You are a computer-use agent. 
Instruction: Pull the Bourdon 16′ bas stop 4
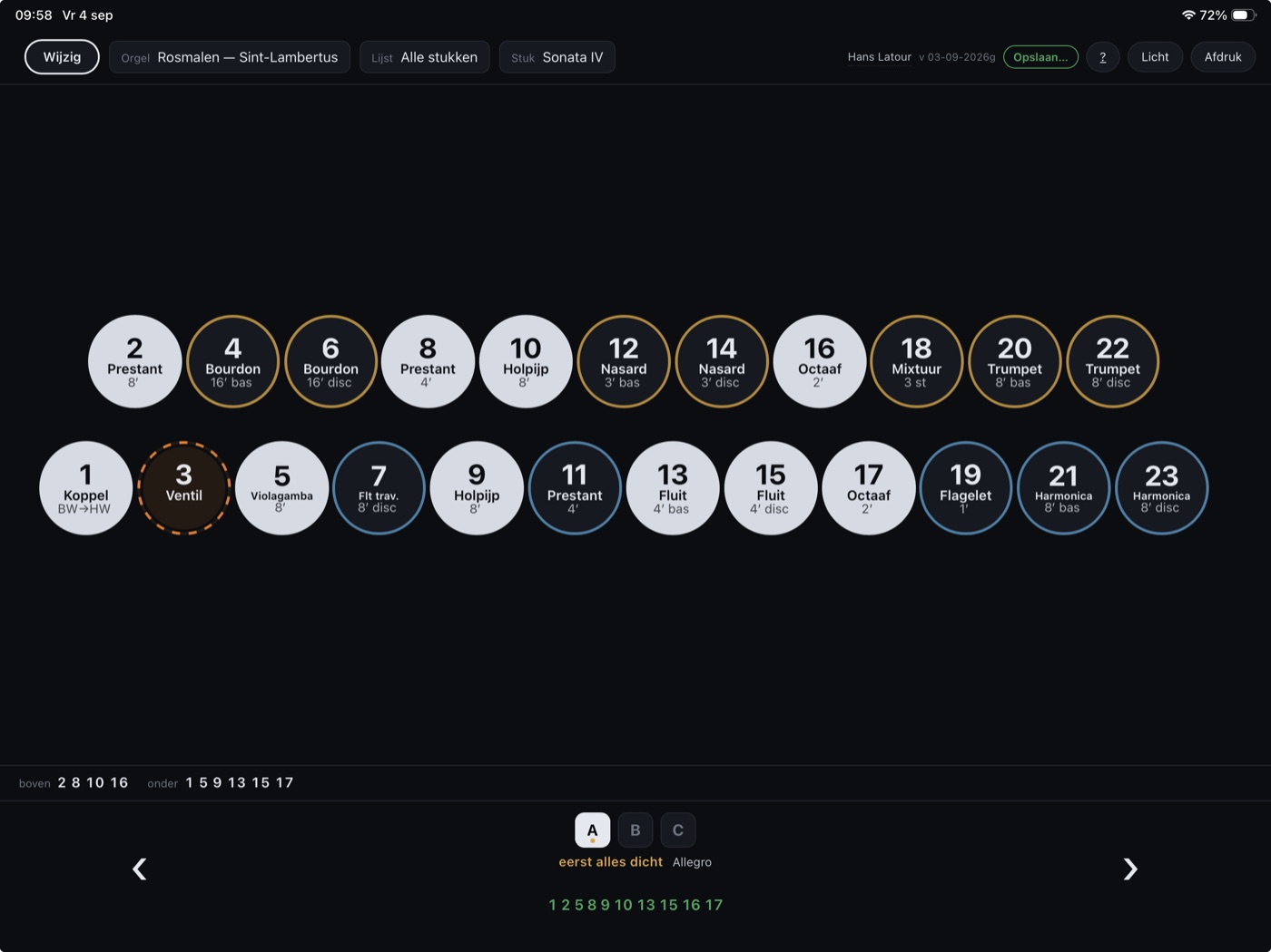tap(232, 361)
